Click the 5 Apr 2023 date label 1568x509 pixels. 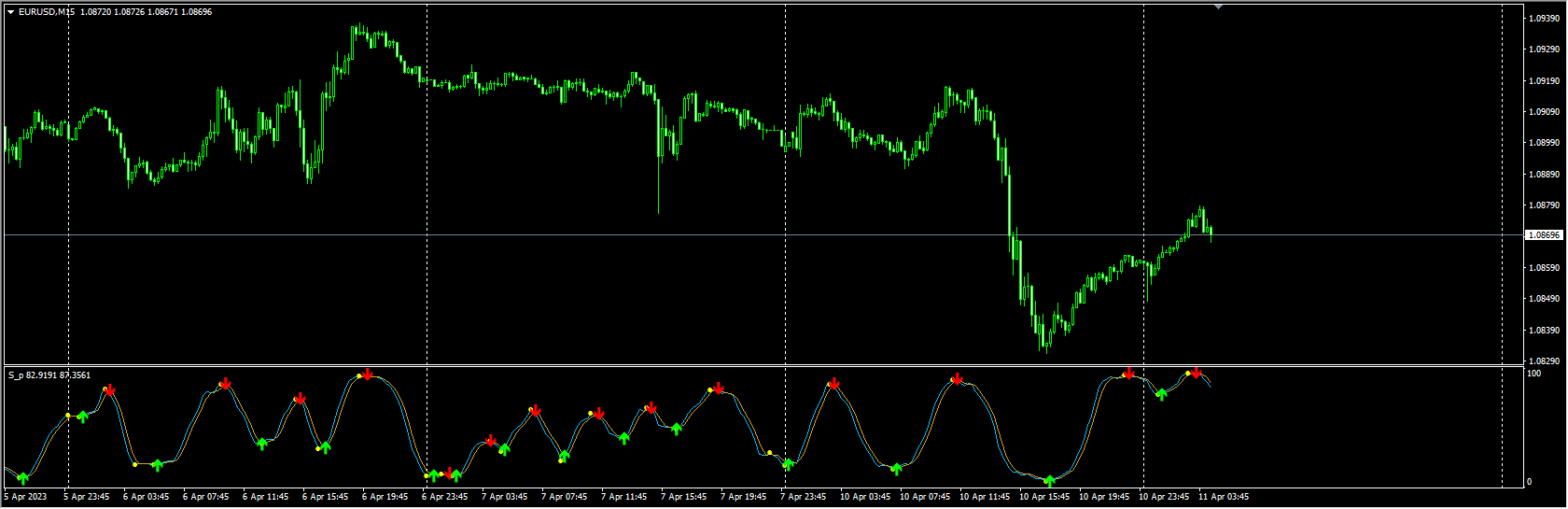pyautogui.click(x=26, y=497)
